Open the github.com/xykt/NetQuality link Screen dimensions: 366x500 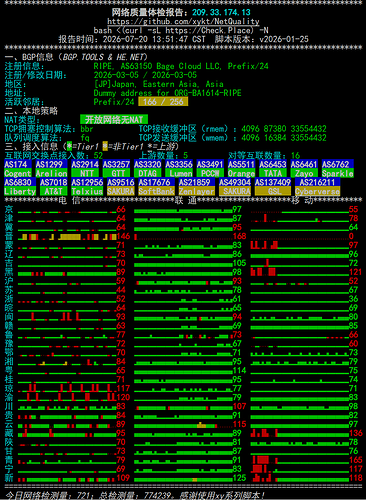[x=183, y=21]
